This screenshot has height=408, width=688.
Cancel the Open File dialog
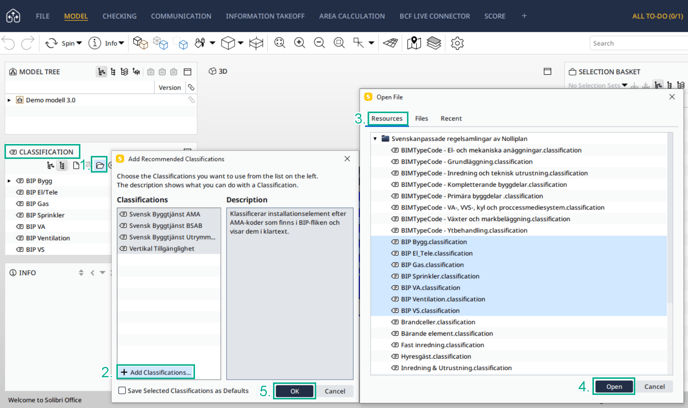(x=654, y=387)
